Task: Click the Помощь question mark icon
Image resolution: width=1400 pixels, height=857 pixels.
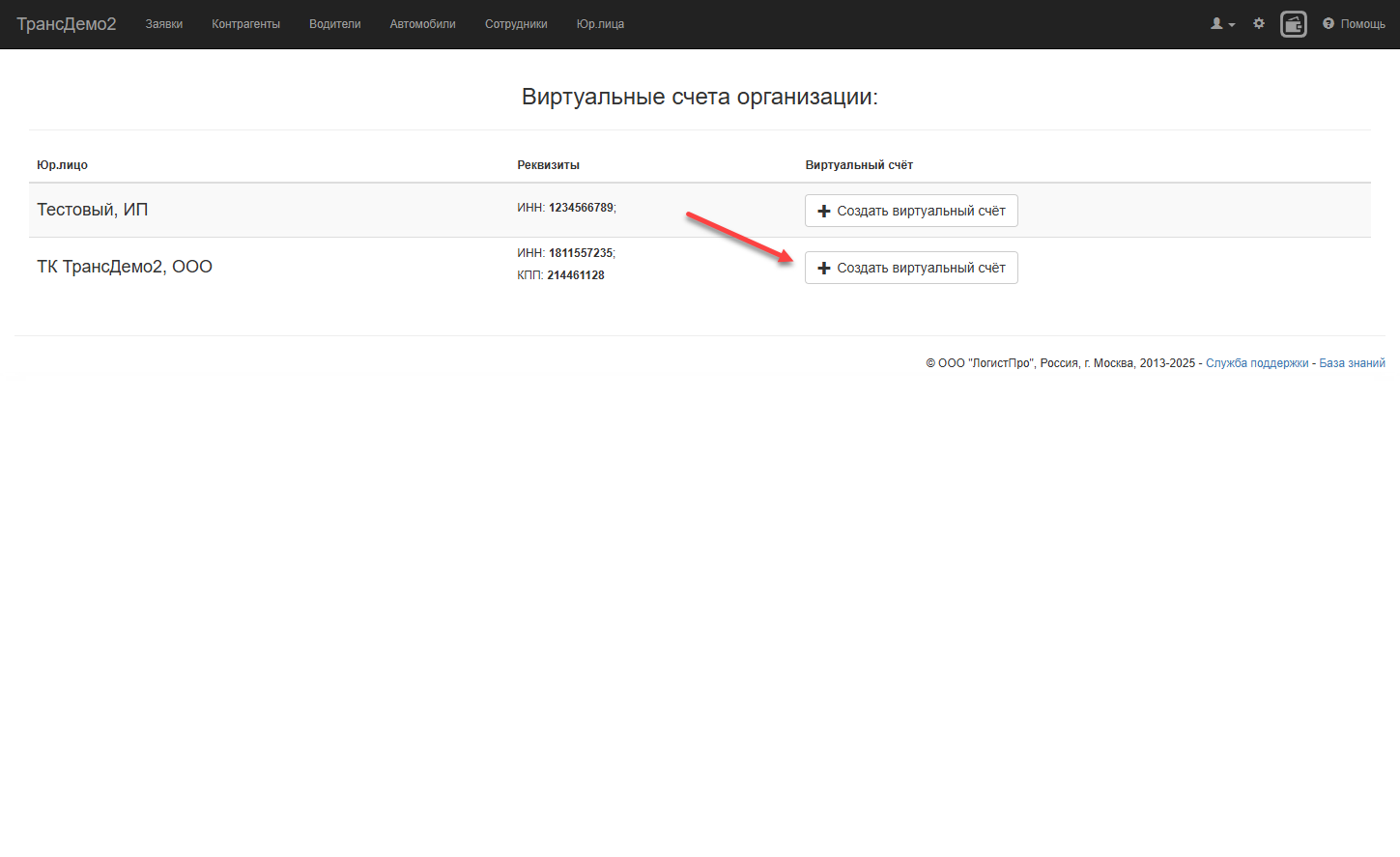Action: [x=1329, y=23]
